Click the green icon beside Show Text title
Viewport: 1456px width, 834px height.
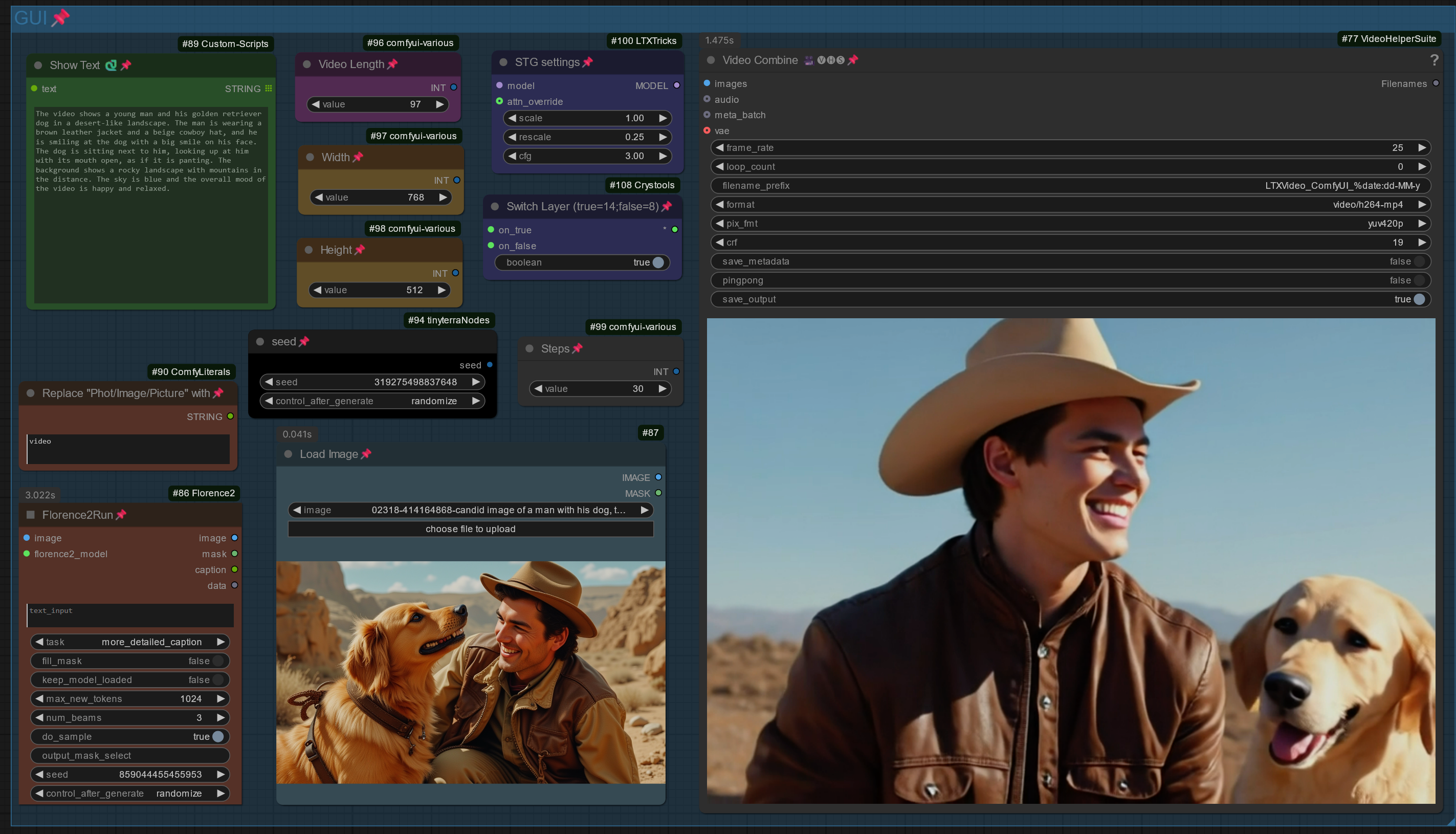[x=111, y=65]
